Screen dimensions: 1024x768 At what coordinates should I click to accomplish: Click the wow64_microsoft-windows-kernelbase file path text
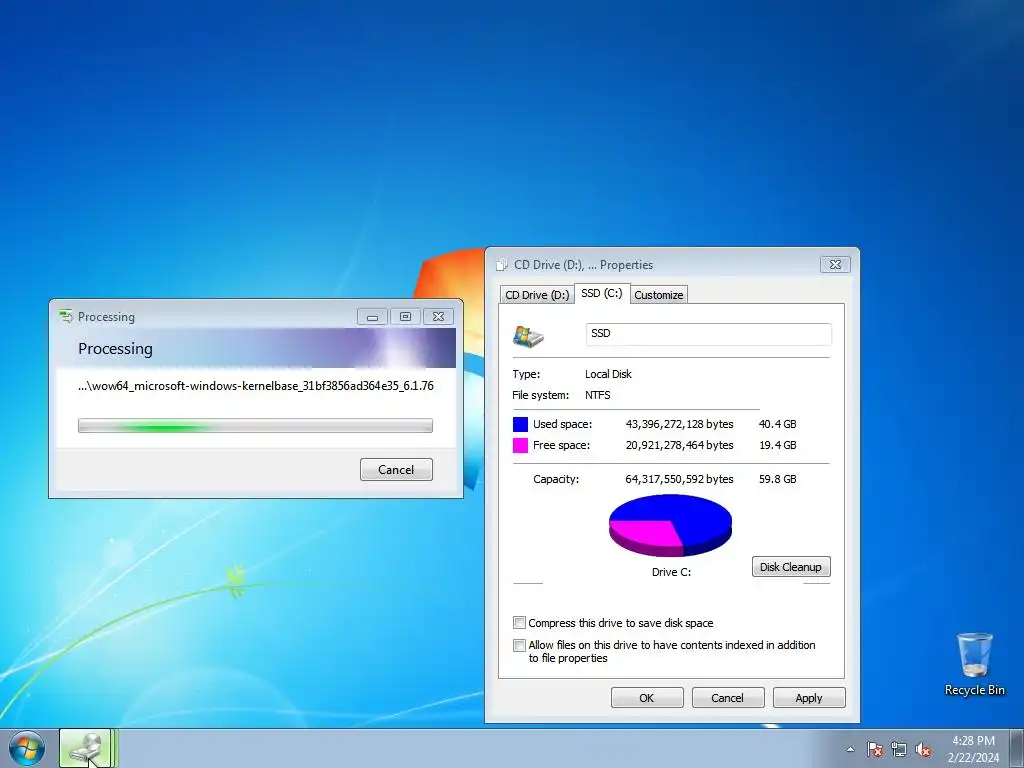pos(255,386)
